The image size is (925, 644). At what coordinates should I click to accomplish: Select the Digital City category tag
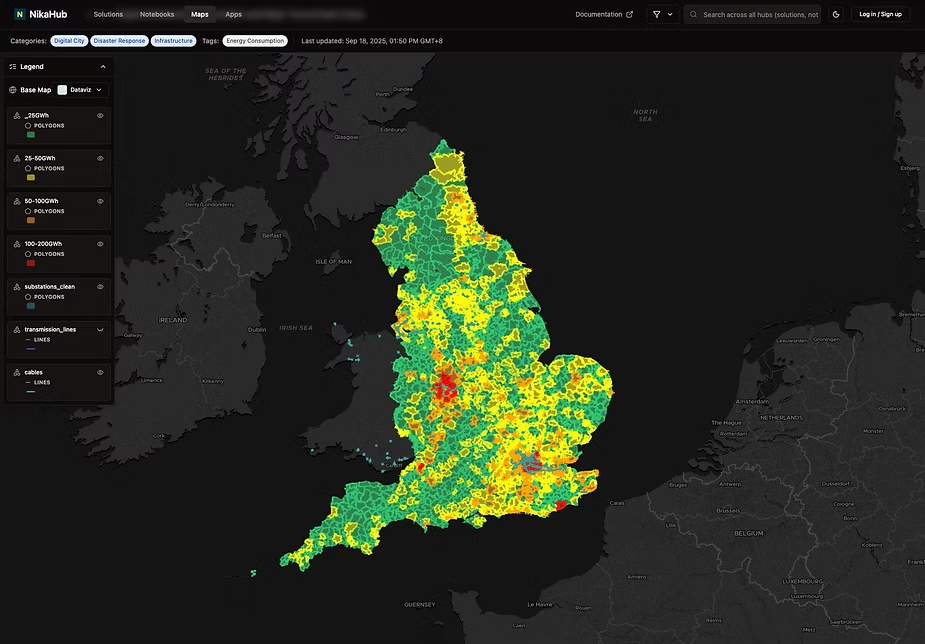point(69,41)
